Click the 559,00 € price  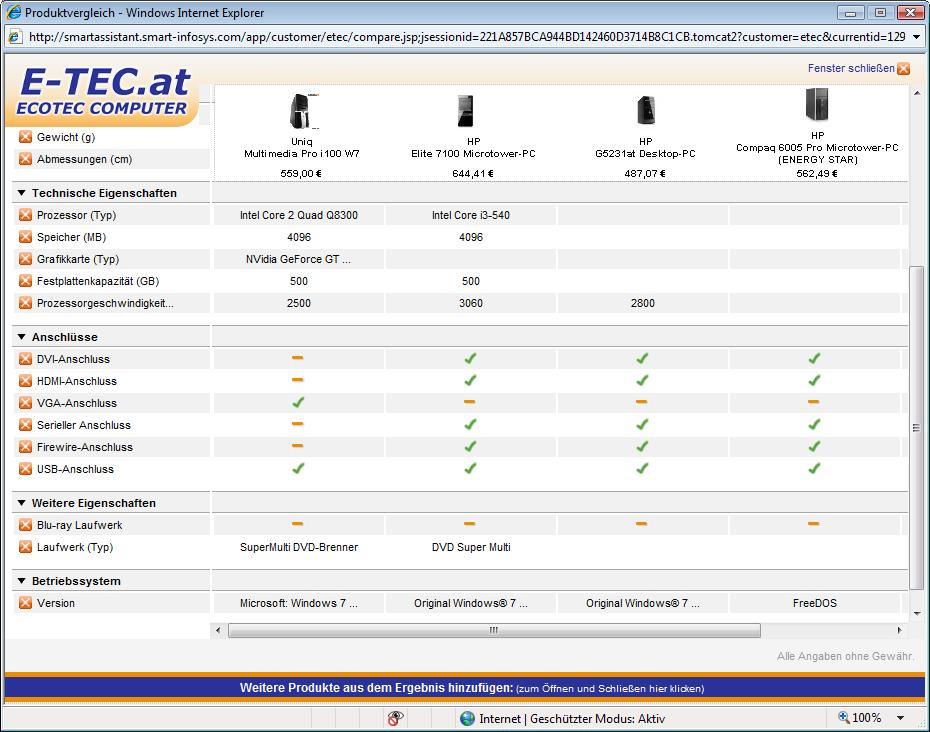pyautogui.click(x=301, y=173)
